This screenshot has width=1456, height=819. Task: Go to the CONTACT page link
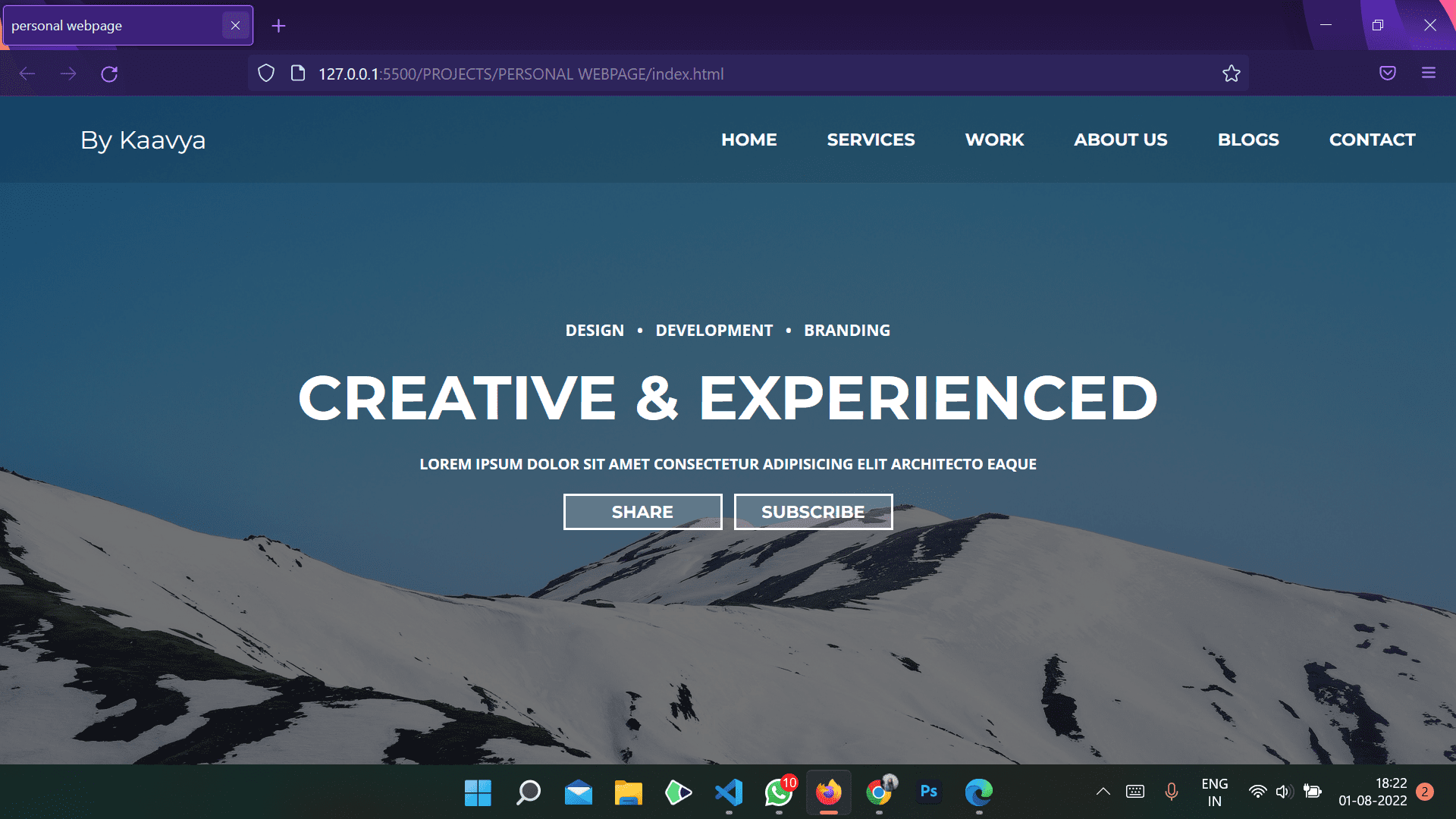(x=1372, y=140)
